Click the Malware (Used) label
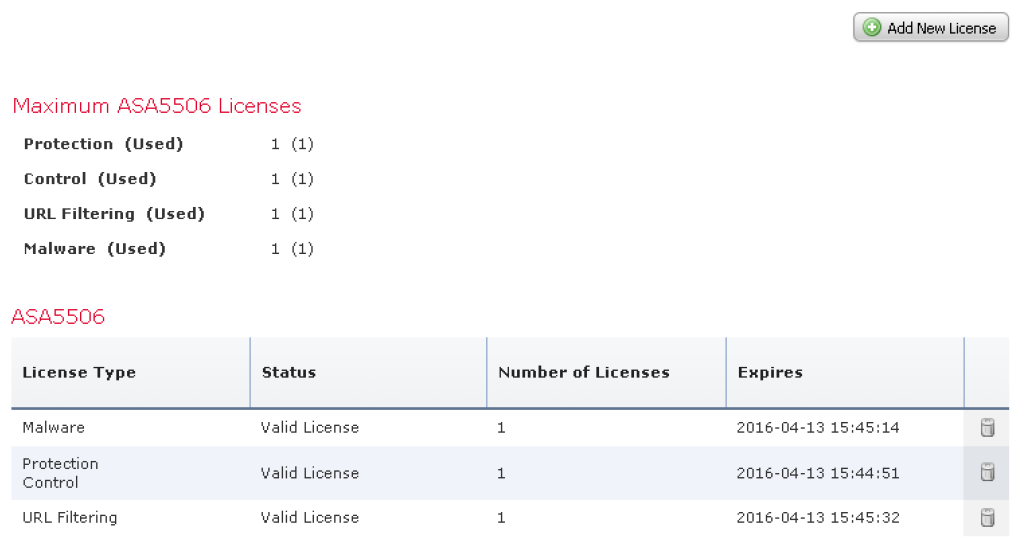The width and height of the screenshot is (1024, 551). [95, 249]
